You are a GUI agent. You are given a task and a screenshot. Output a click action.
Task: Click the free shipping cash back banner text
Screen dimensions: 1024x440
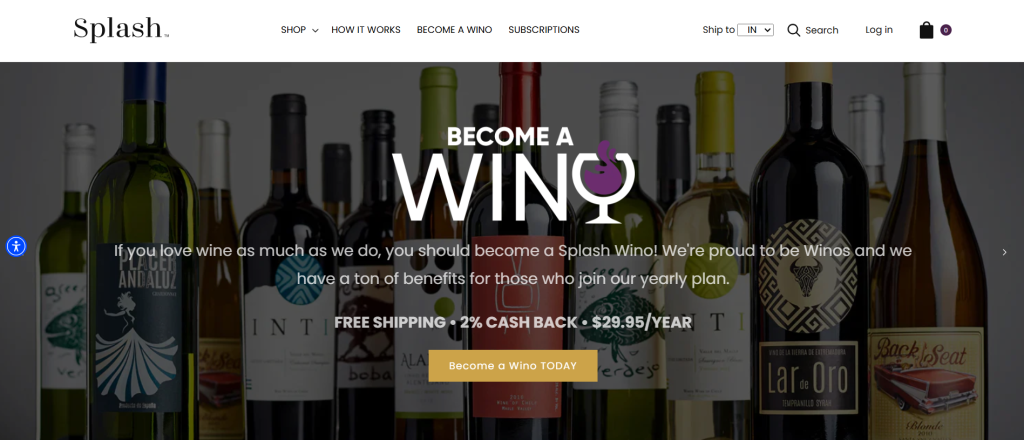[x=513, y=322]
